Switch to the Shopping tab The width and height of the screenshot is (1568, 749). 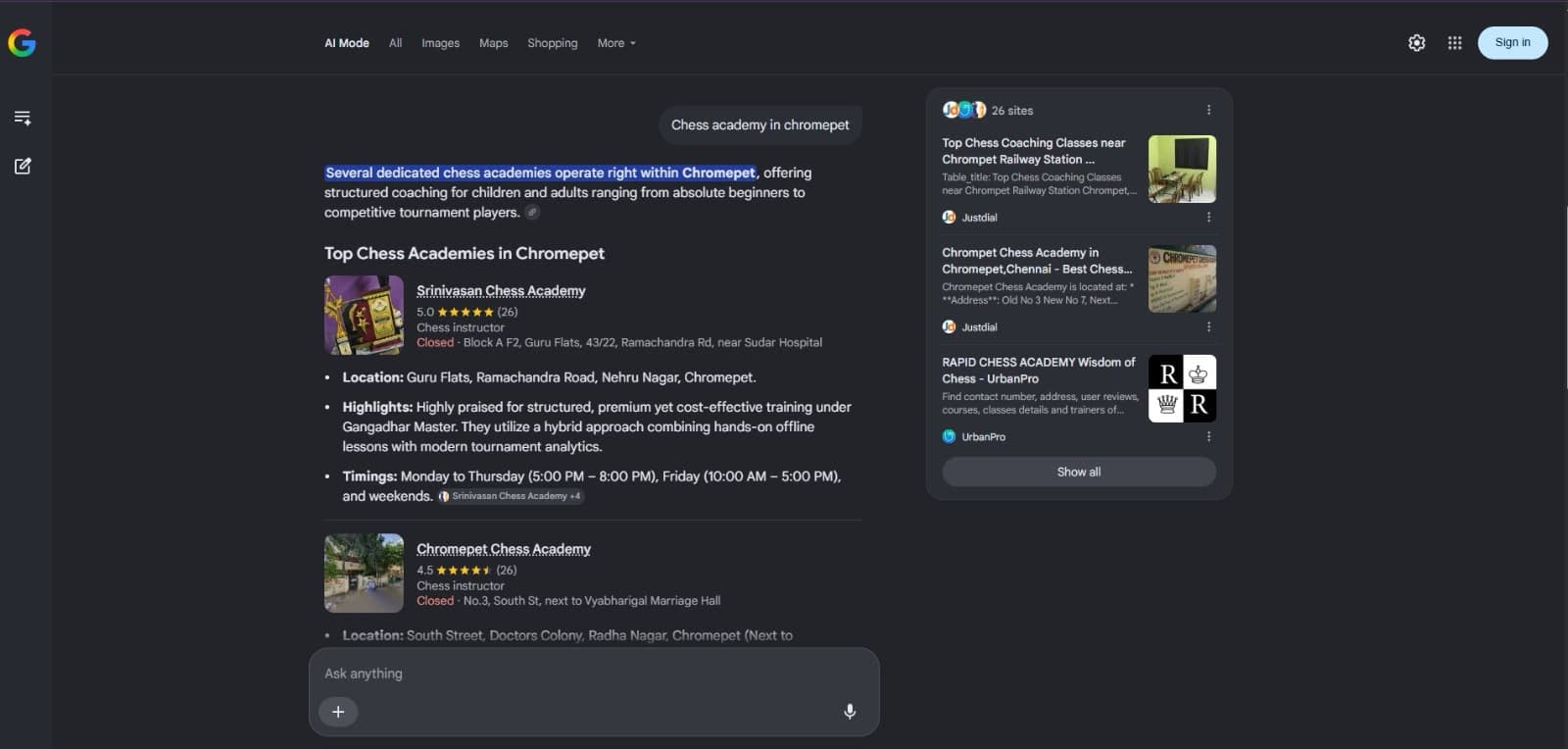(x=552, y=43)
